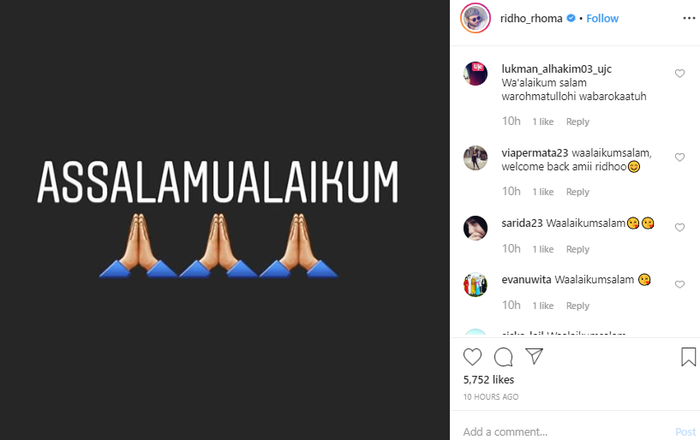Reply to viapermata23's comment
700x440 pixels.
pyautogui.click(x=578, y=192)
